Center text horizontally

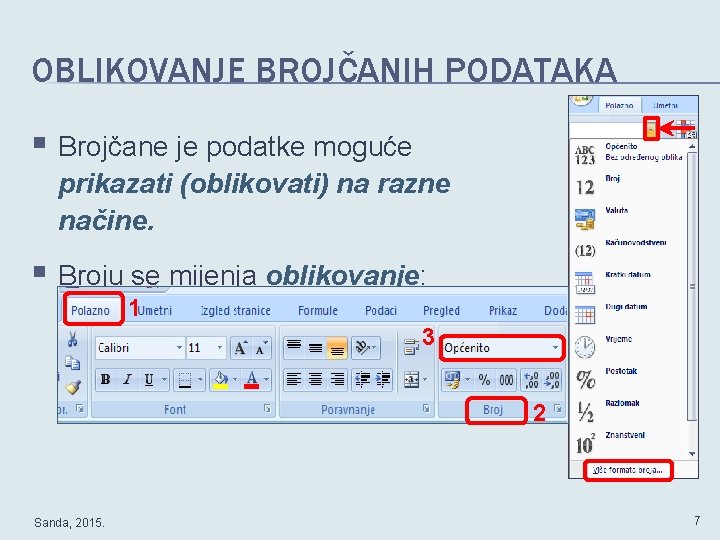click(x=315, y=380)
